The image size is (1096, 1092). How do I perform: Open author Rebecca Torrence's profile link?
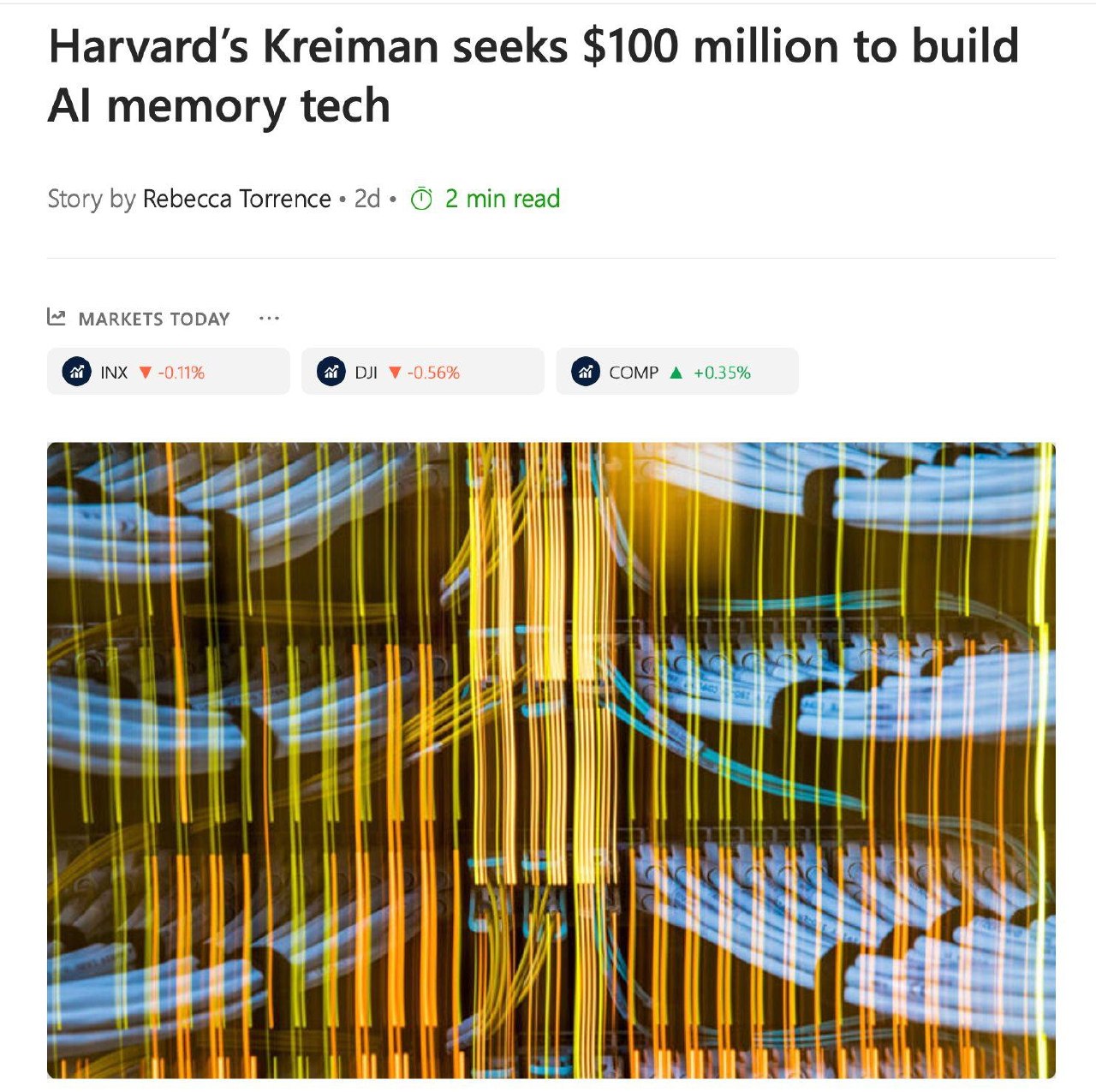click(x=236, y=199)
